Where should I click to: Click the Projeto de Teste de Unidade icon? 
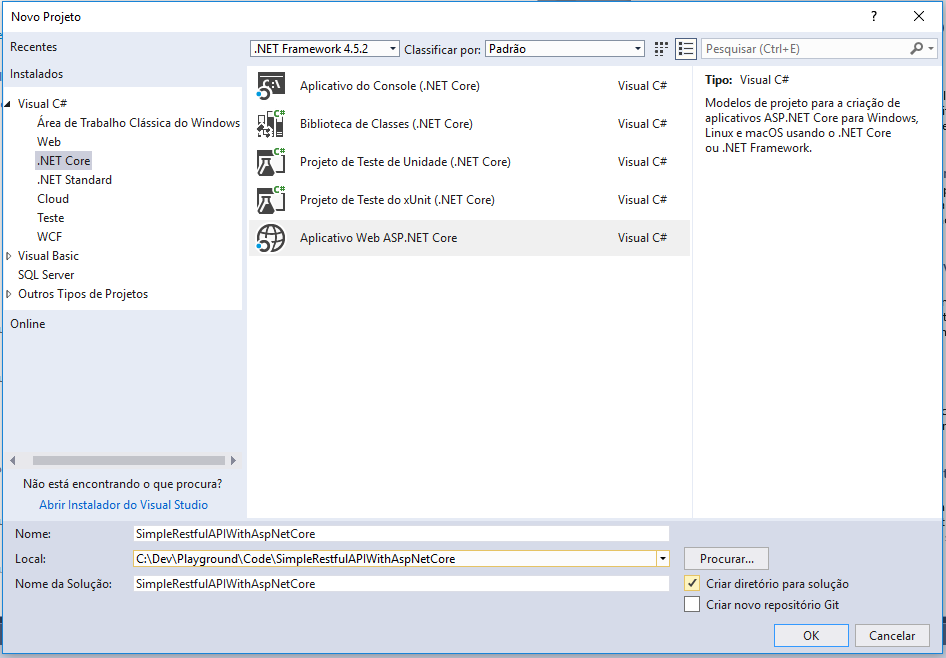coord(271,162)
